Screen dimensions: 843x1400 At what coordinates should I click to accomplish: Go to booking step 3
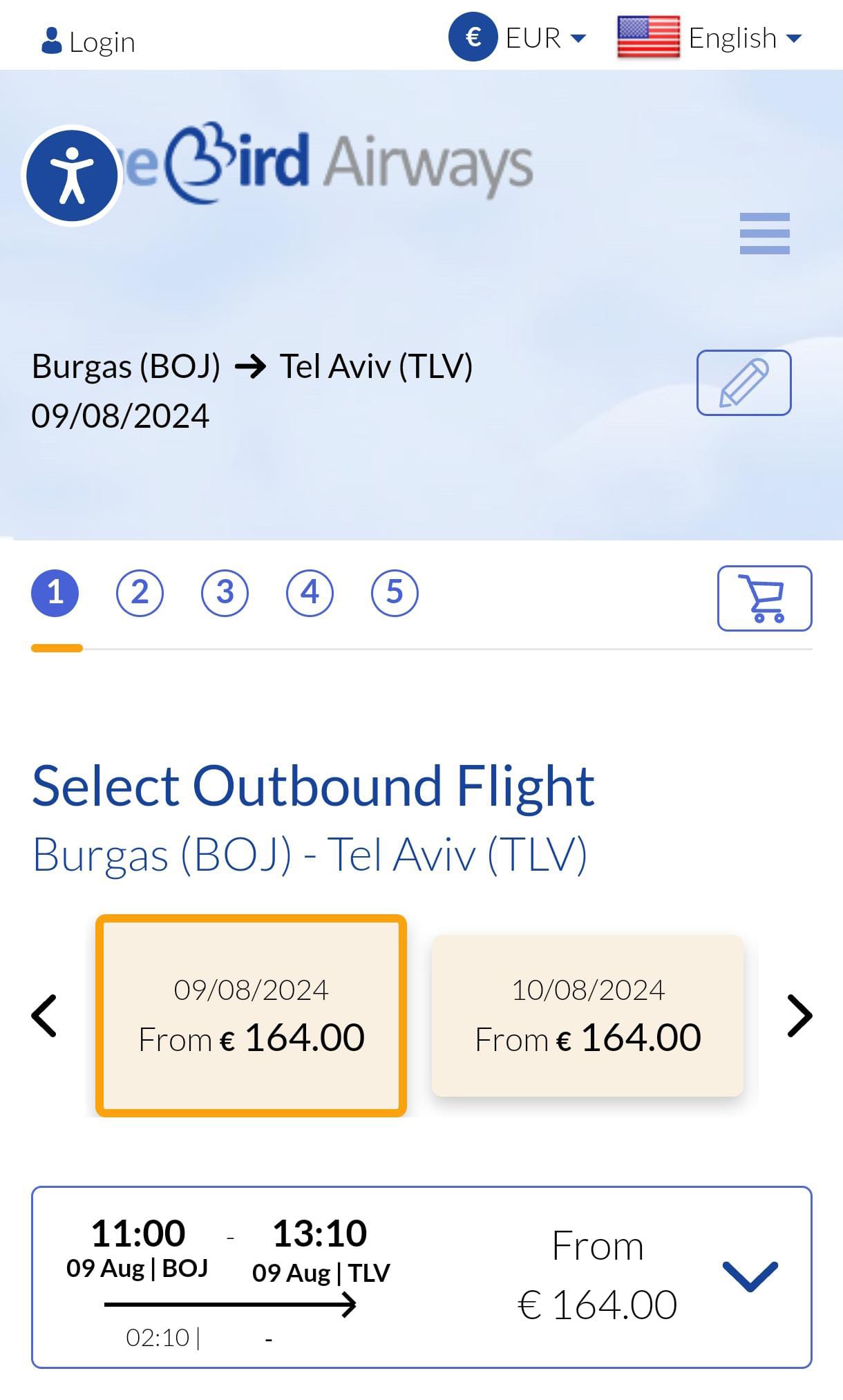pyautogui.click(x=225, y=593)
